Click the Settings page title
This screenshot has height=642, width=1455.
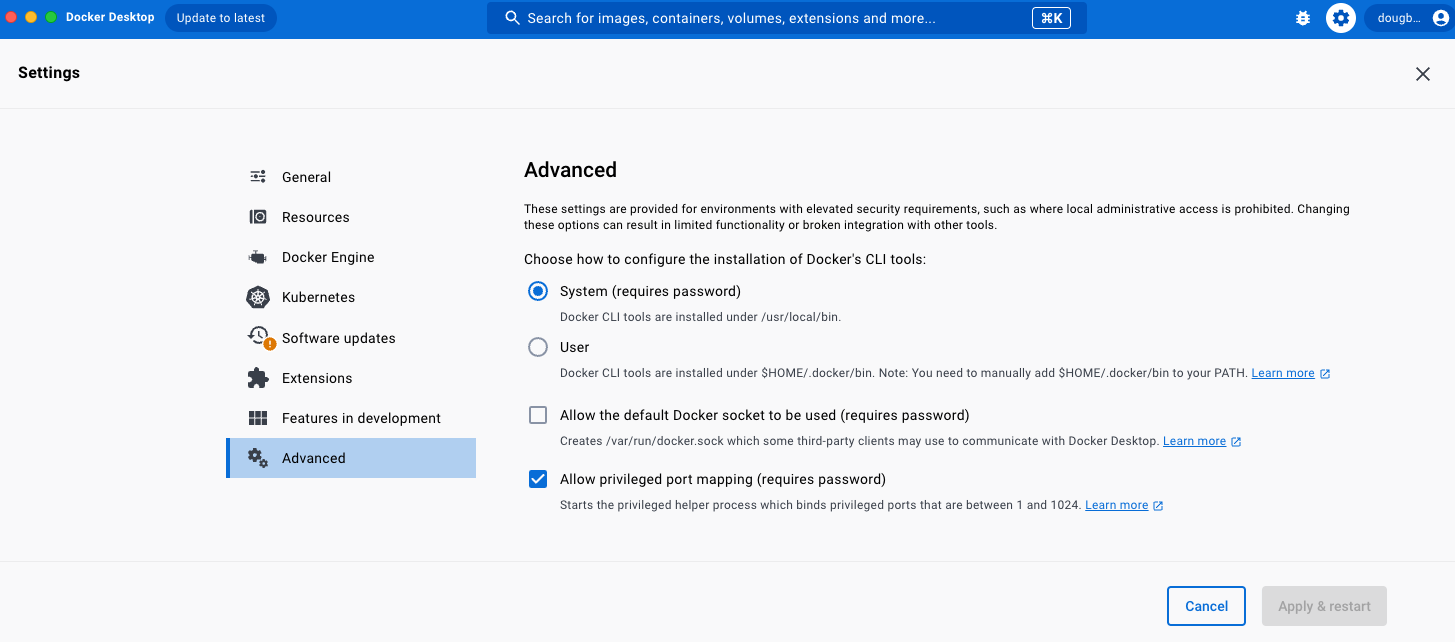pos(49,73)
